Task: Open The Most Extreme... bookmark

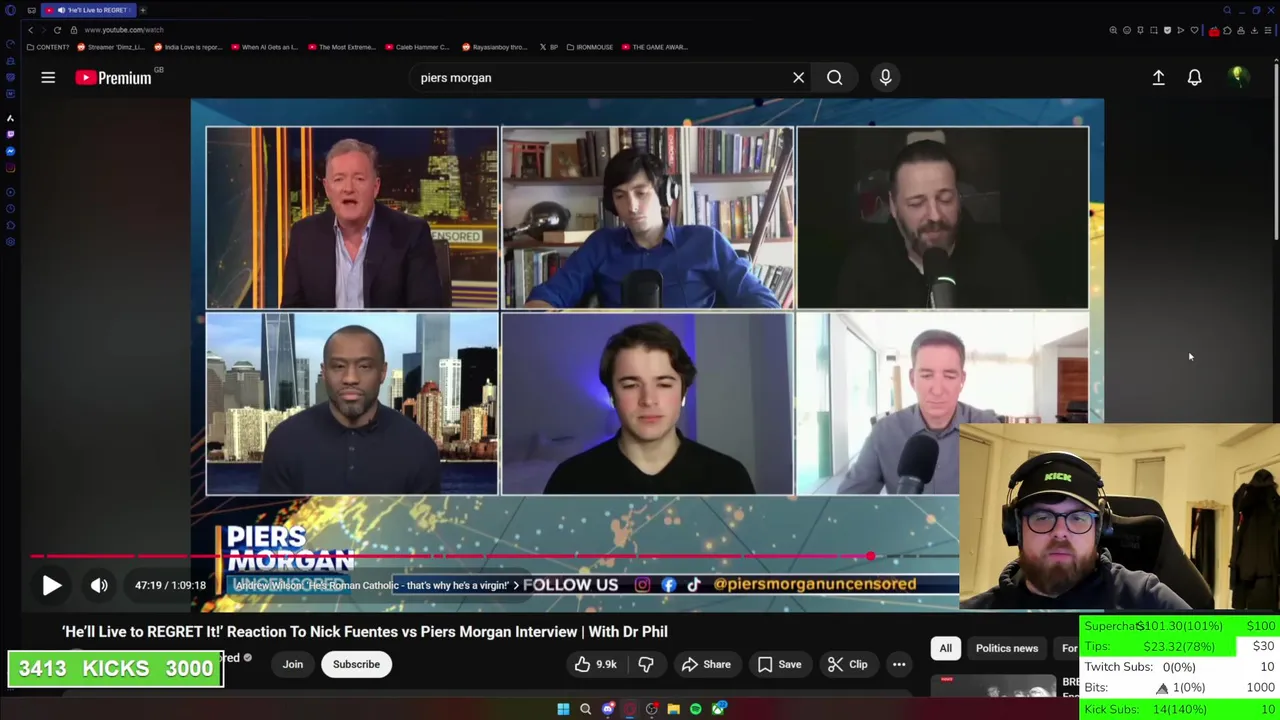Action: (x=342, y=47)
